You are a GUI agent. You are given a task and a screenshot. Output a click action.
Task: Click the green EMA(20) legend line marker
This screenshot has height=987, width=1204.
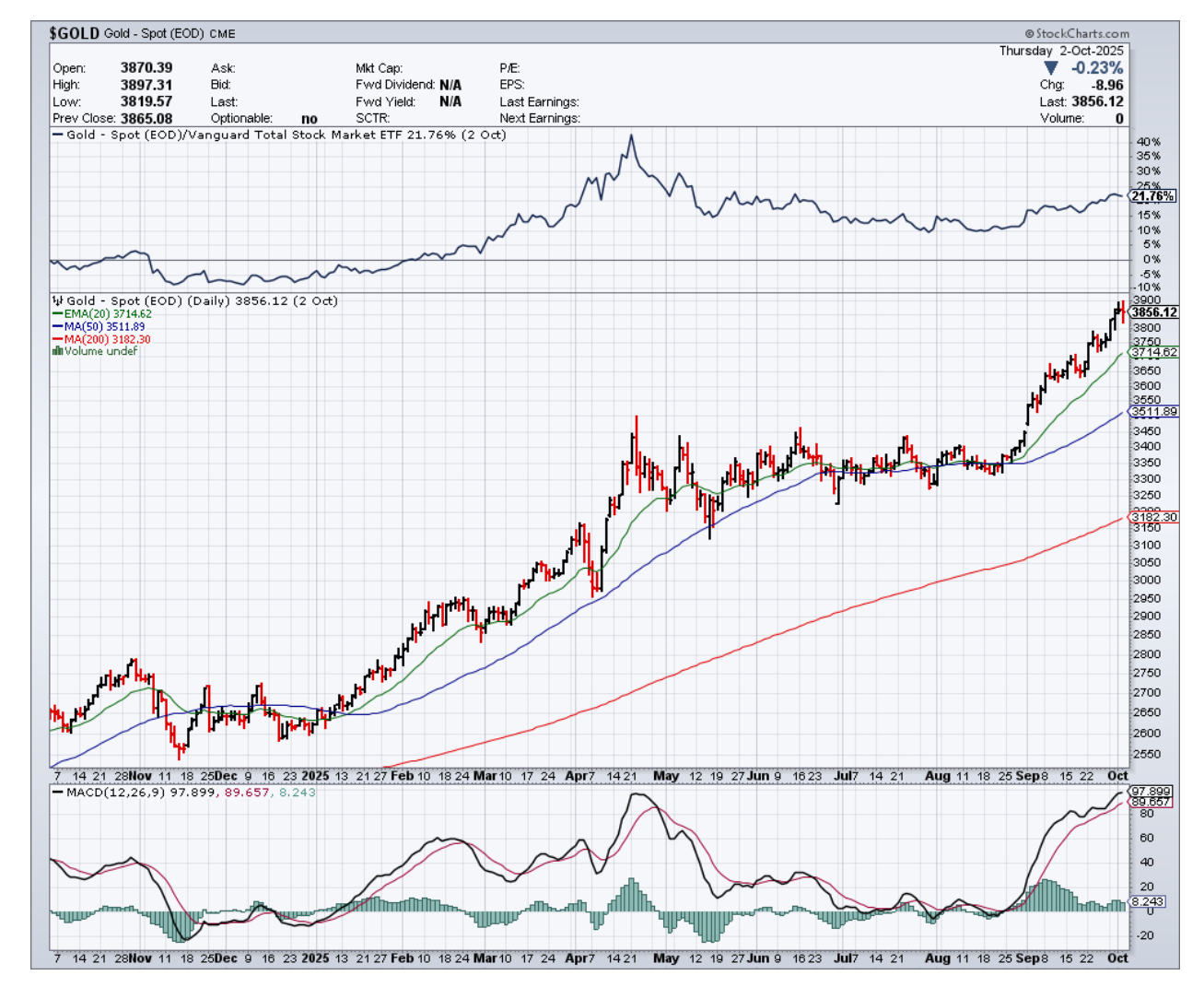click(x=57, y=314)
